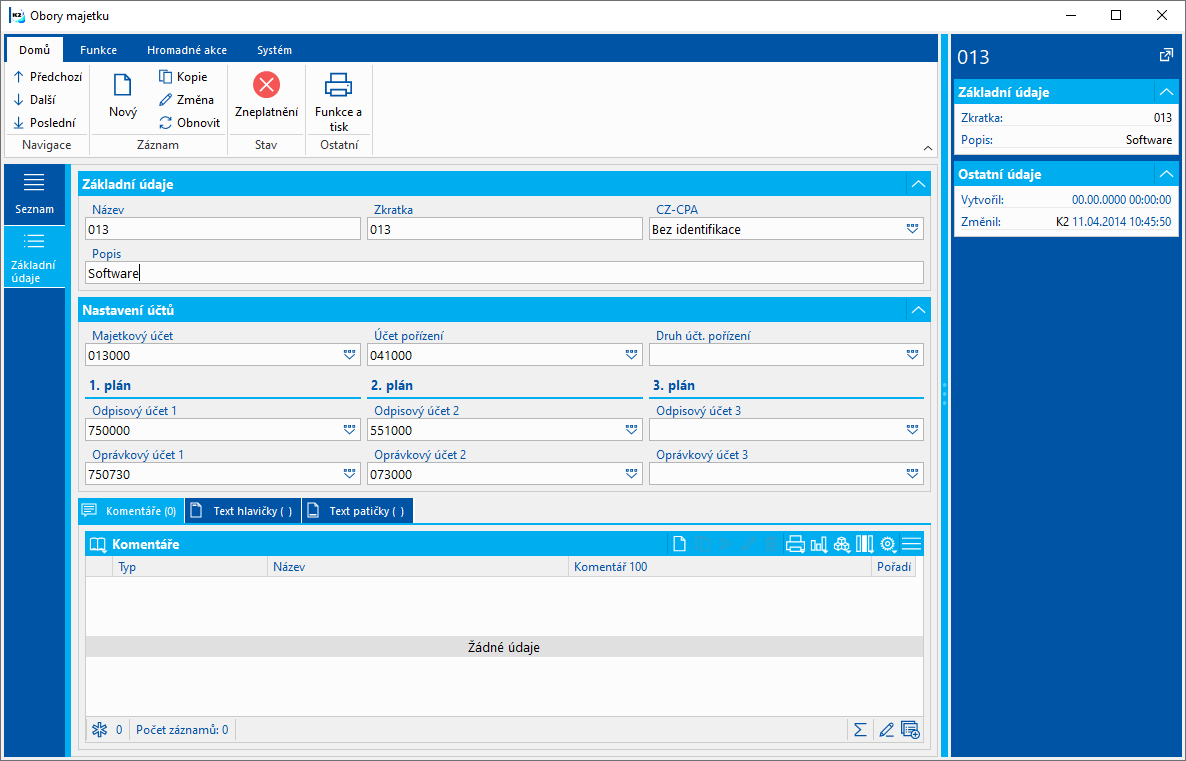
Task: Switch to Funkce ribbon tab
Action: [x=98, y=50]
